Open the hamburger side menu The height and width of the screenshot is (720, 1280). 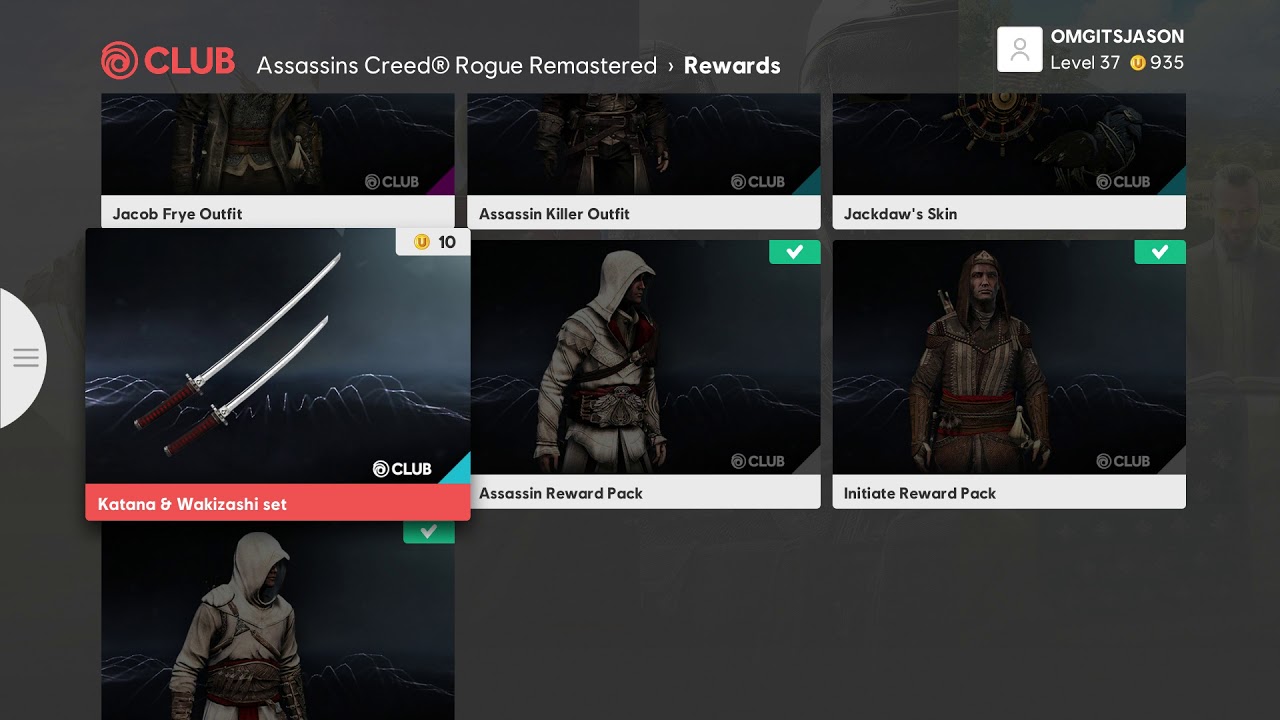[25, 358]
